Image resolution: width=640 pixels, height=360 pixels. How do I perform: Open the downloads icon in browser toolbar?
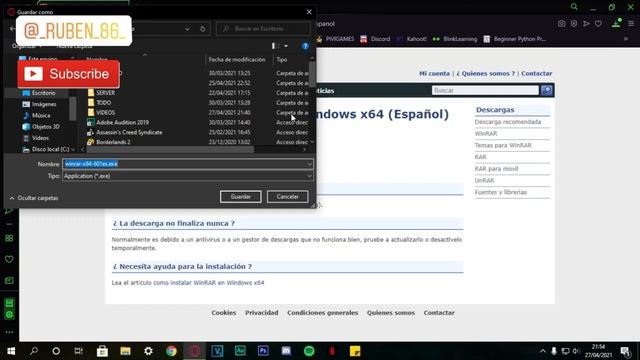click(x=616, y=23)
